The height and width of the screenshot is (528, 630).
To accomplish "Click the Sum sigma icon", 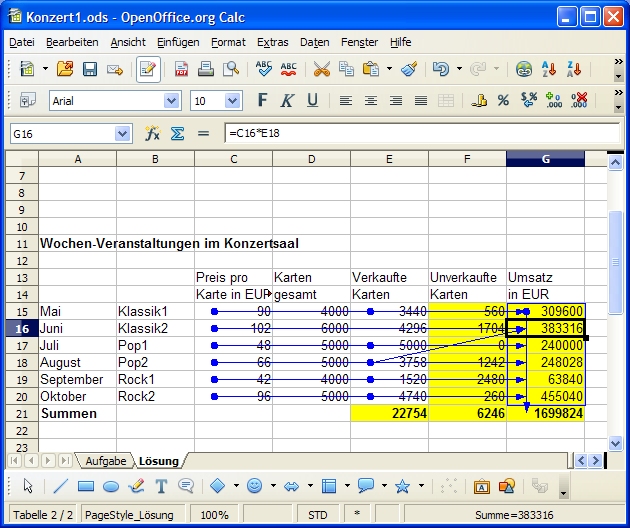I will point(177,133).
